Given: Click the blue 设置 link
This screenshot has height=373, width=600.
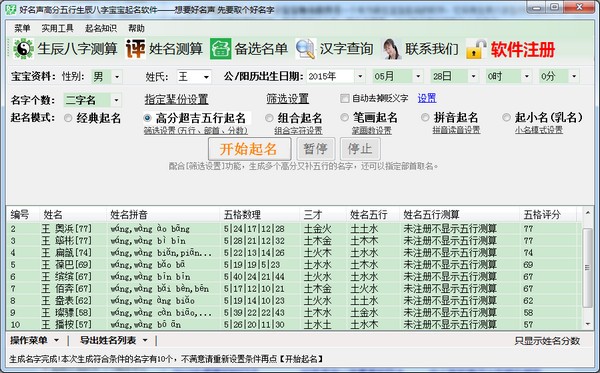Looking at the screenshot, I should (427, 98).
